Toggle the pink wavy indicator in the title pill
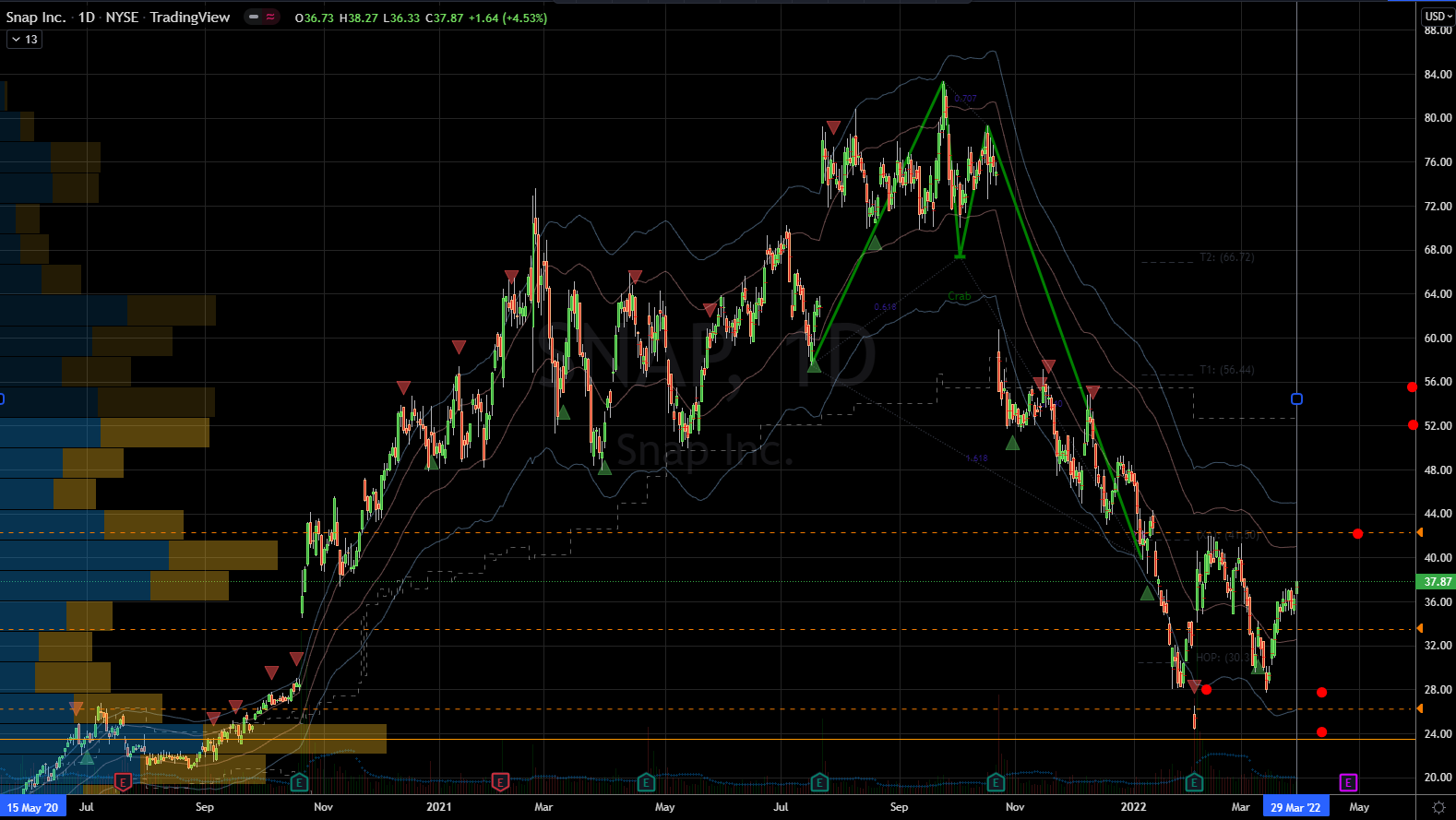The width and height of the screenshot is (1456, 820). click(x=270, y=18)
